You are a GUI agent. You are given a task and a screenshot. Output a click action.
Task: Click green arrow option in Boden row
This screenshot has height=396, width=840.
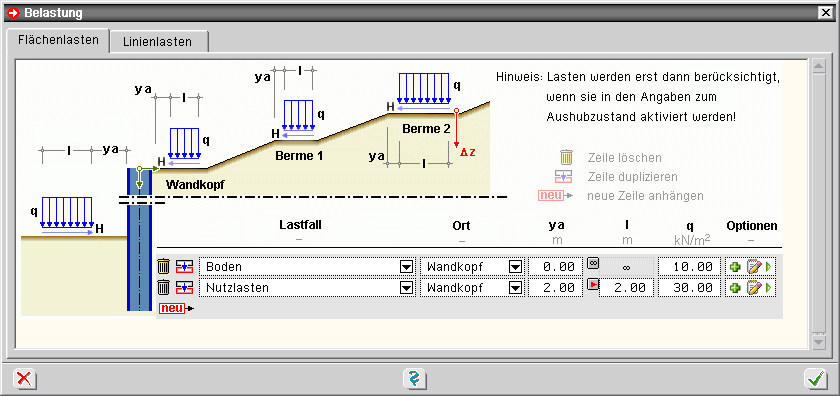(769, 267)
